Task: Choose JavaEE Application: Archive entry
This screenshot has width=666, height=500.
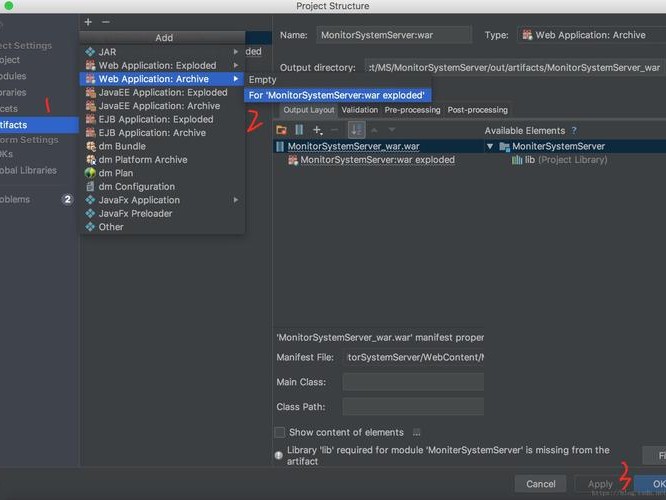Action: [162, 106]
